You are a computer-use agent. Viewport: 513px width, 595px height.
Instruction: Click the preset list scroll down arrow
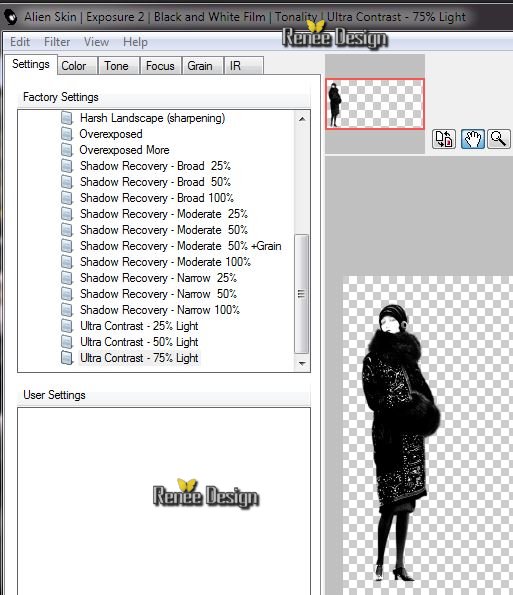pos(302,364)
